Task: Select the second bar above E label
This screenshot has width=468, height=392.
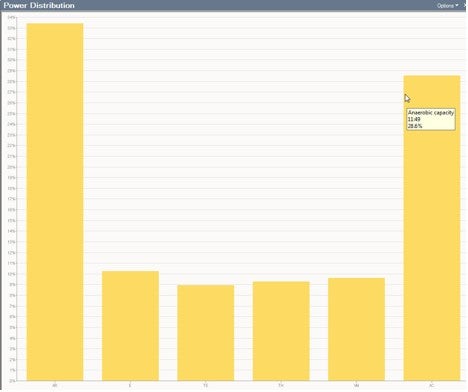Action: (x=130, y=326)
